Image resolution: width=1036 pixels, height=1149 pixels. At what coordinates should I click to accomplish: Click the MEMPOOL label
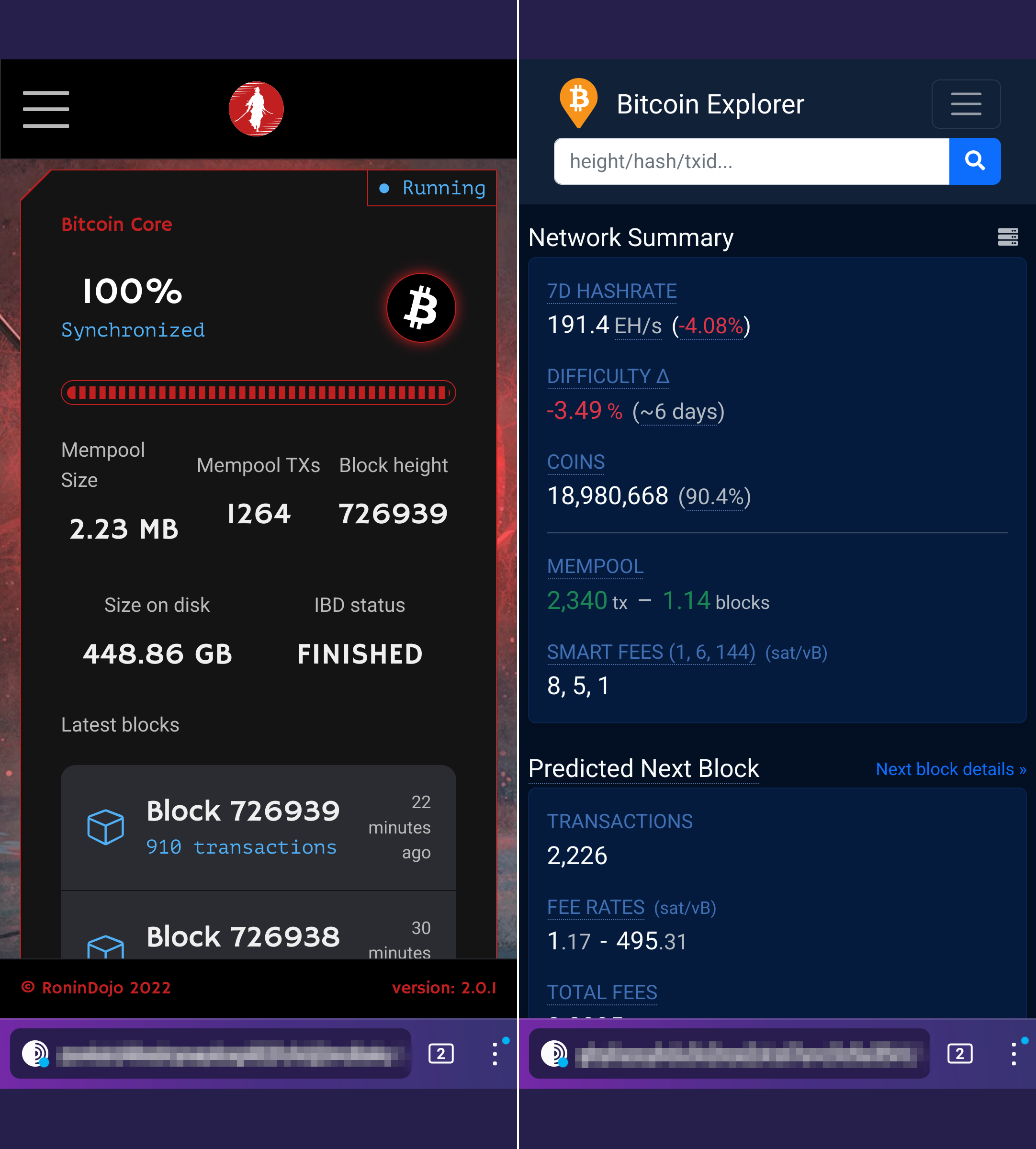coord(596,566)
